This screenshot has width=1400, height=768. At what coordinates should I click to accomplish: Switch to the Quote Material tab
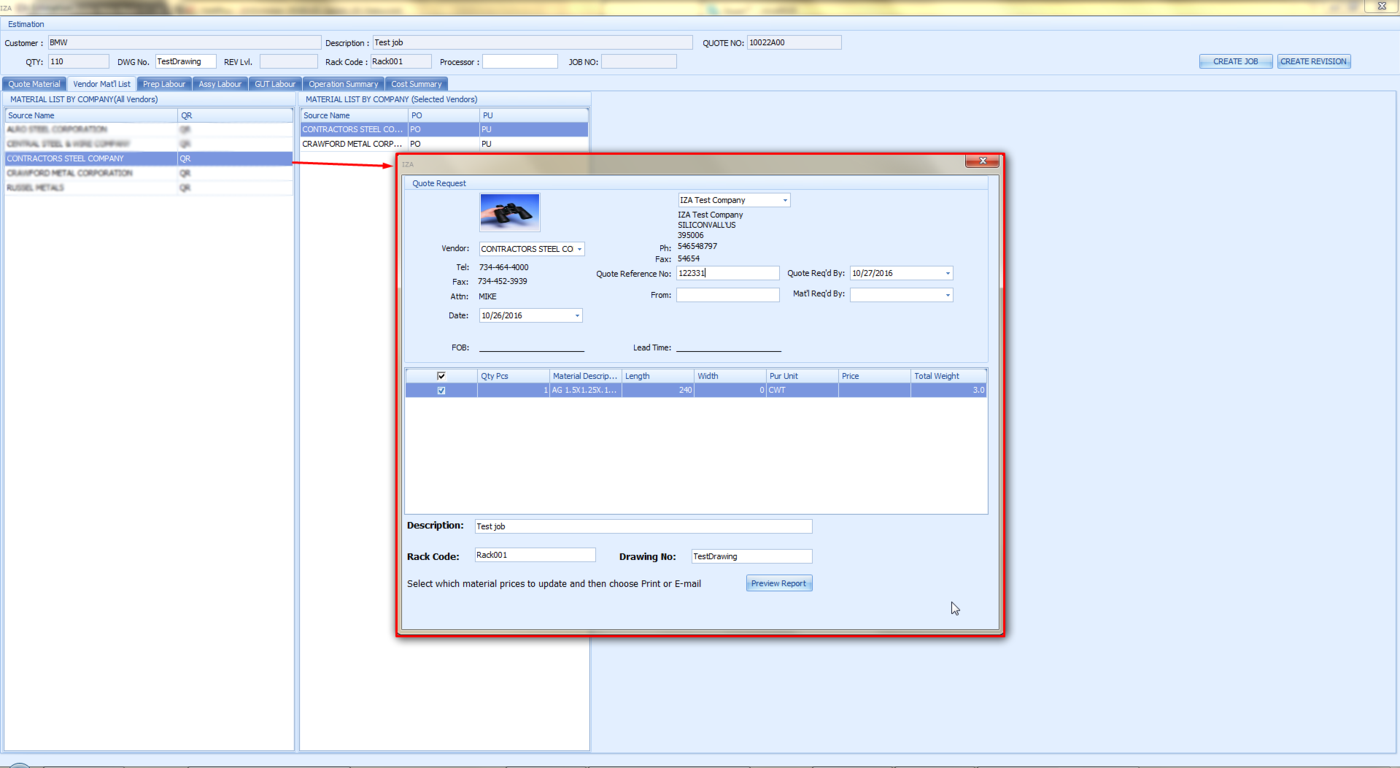click(x=34, y=84)
